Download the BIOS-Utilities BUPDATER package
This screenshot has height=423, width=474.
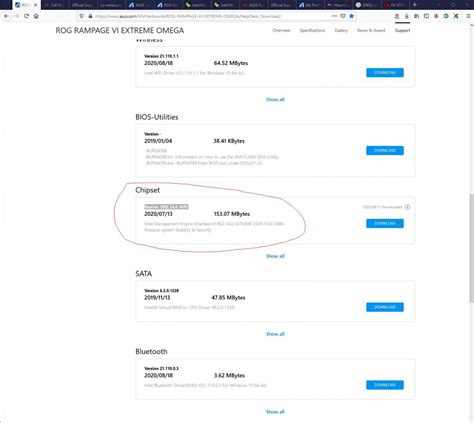click(x=385, y=150)
